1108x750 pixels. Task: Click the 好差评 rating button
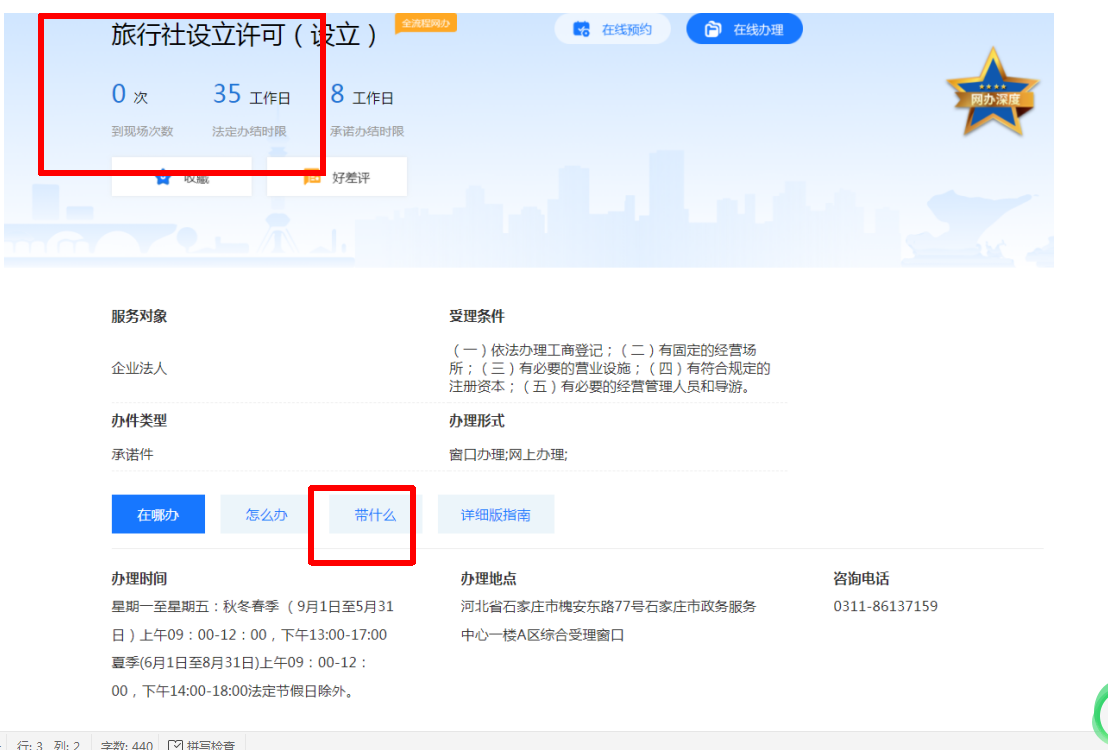(x=337, y=177)
